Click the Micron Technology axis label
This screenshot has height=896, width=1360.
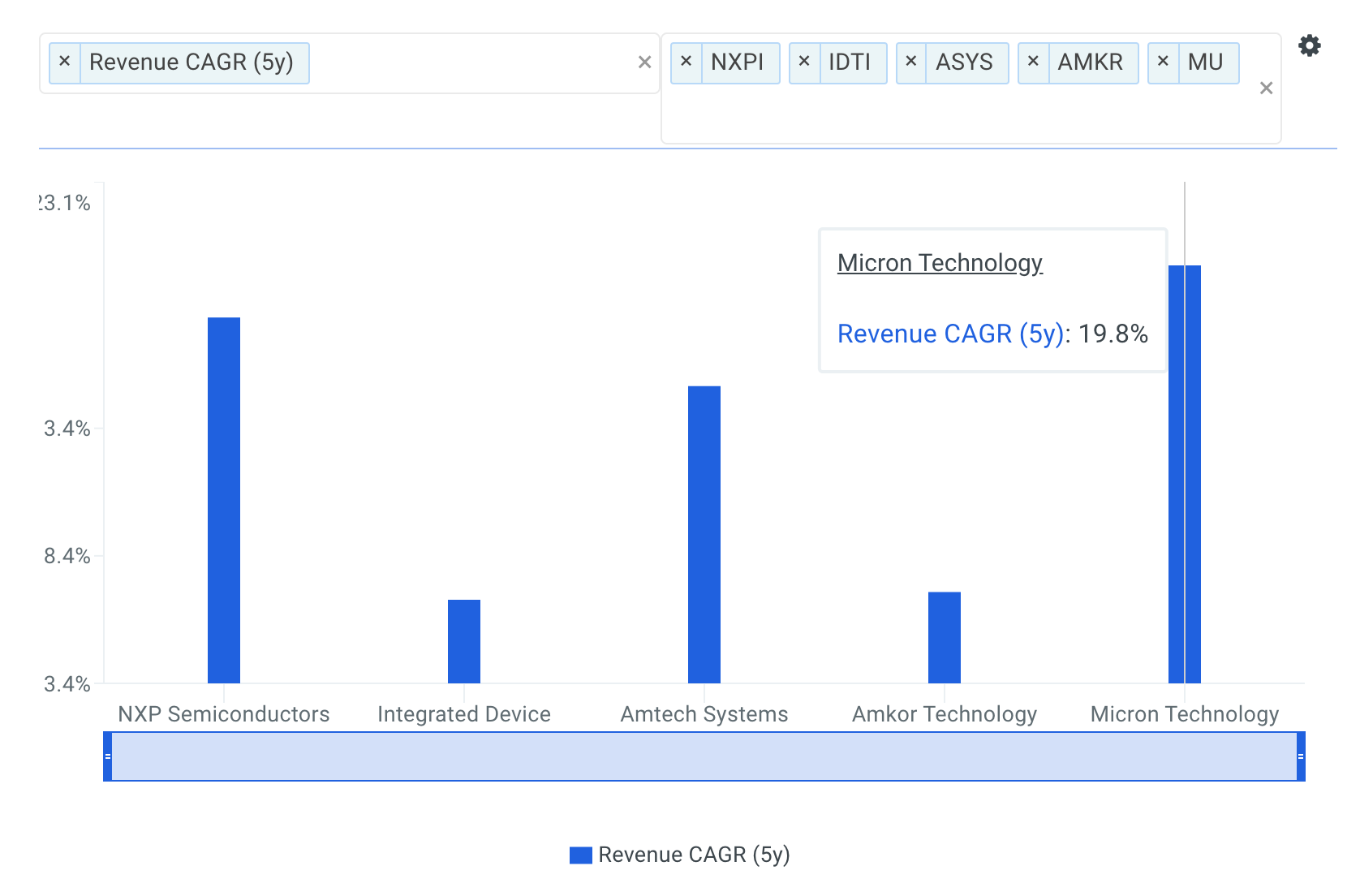1185,714
